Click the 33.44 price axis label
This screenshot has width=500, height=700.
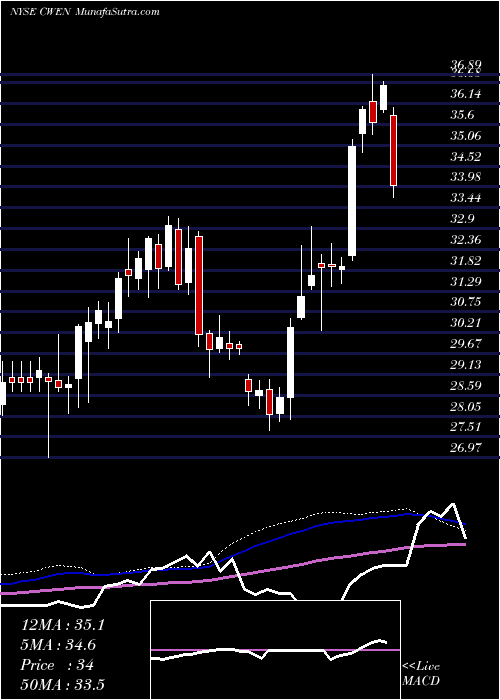(466, 198)
